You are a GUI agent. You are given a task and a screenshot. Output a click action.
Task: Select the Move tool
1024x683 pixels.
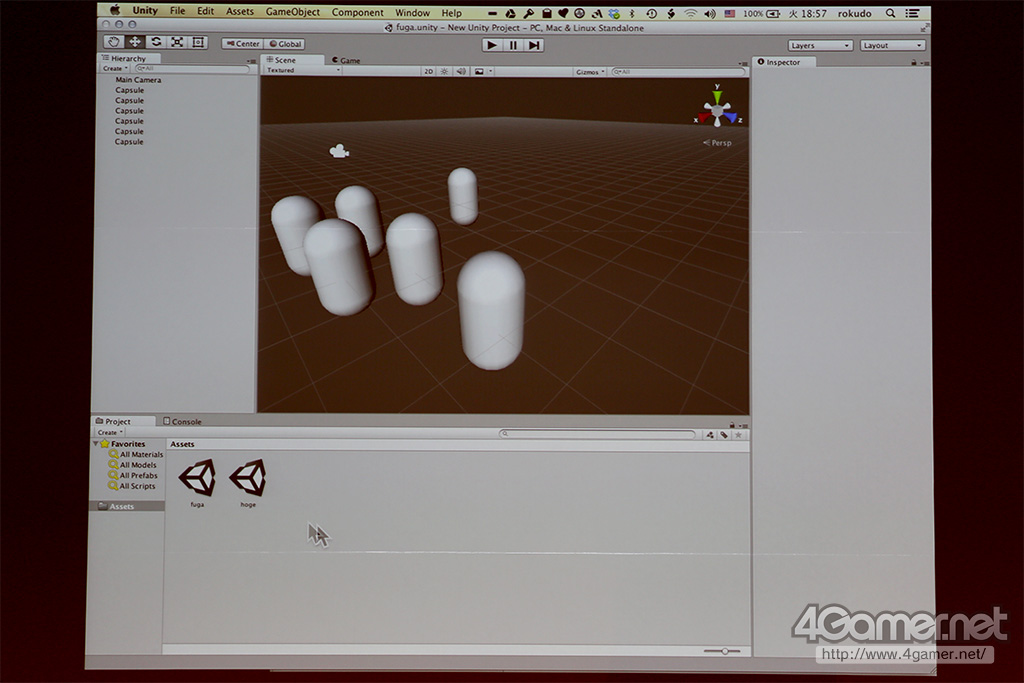point(134,42)
